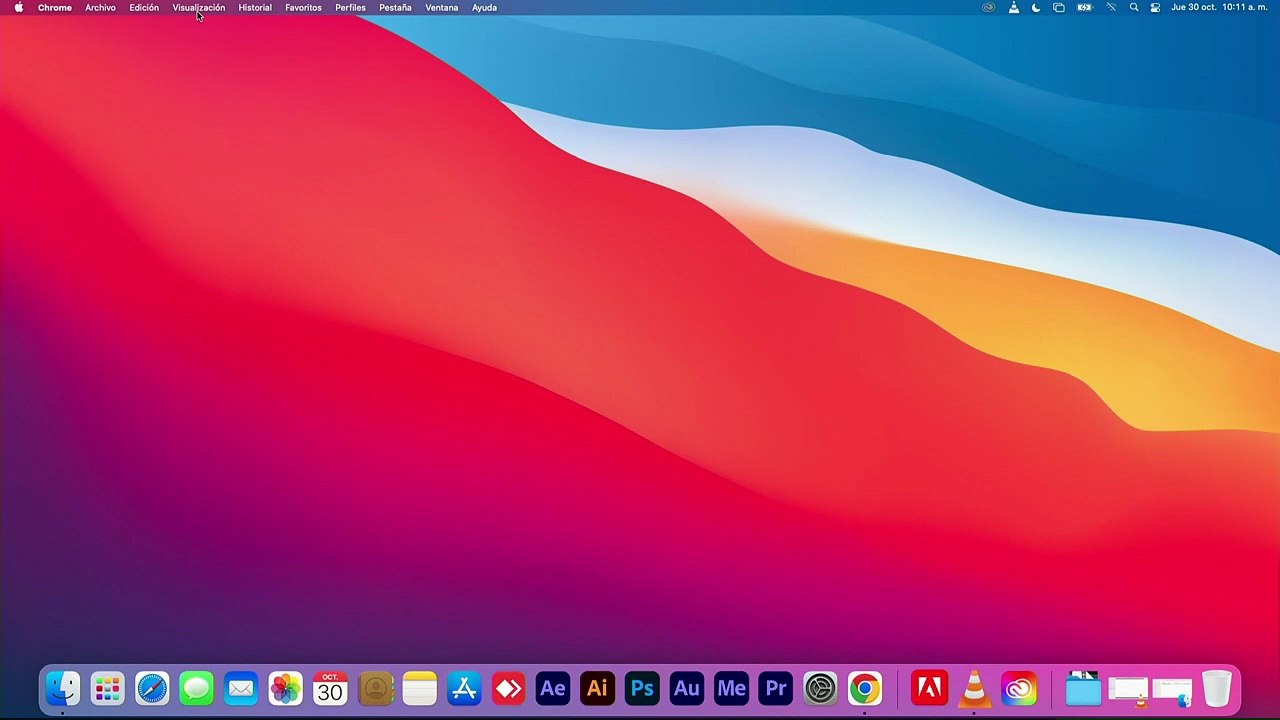Viewport: 1280px width, 720px height.
Task: Open the Visualización menu
Action: [x=198, y=8]
